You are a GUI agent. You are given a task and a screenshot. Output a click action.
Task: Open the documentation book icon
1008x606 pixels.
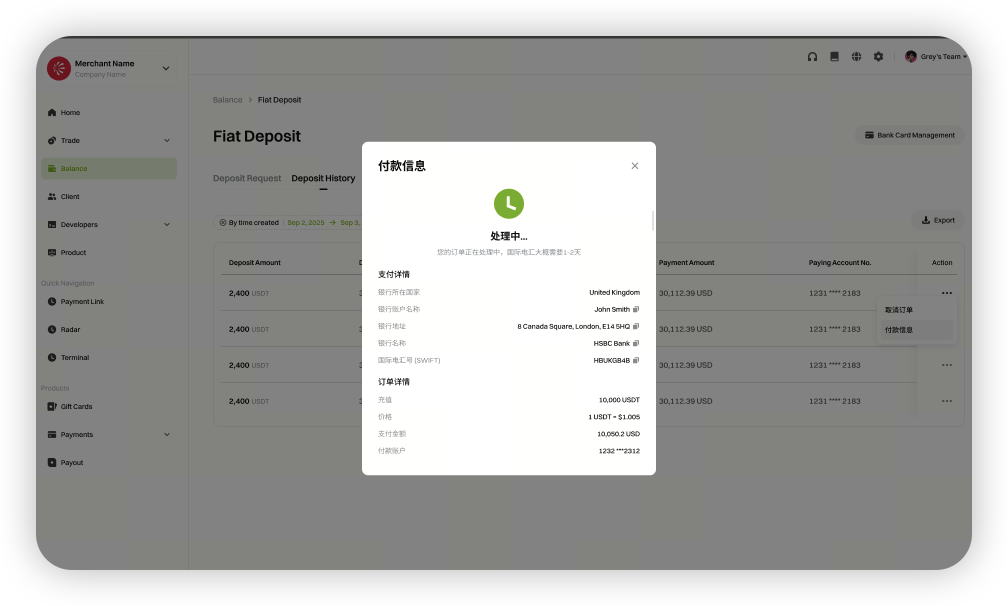click(834, 57)
